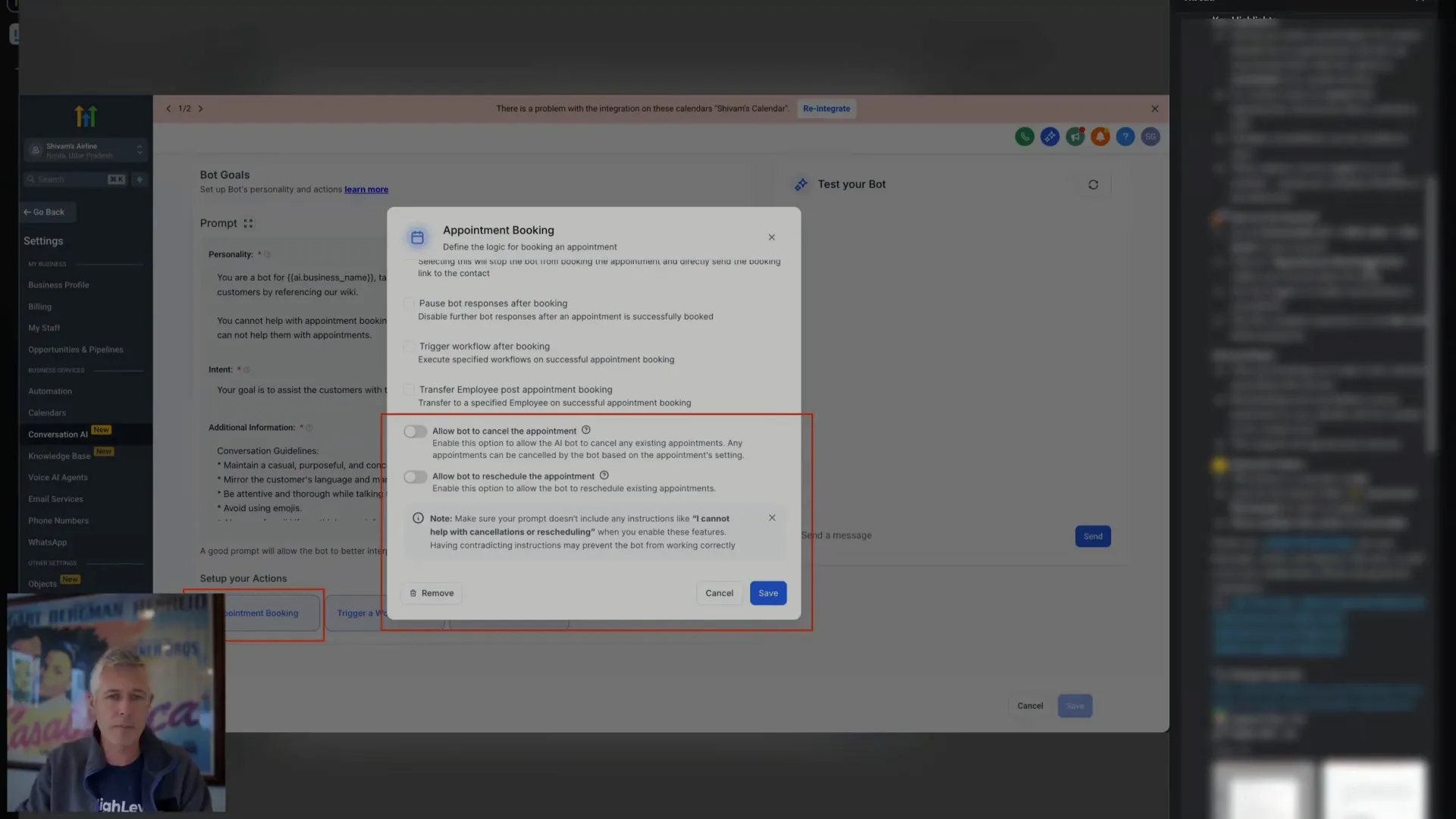Click the expand icon next to Prompt
This screenshot has width=1456, height=819.
[x=248, y=224]
